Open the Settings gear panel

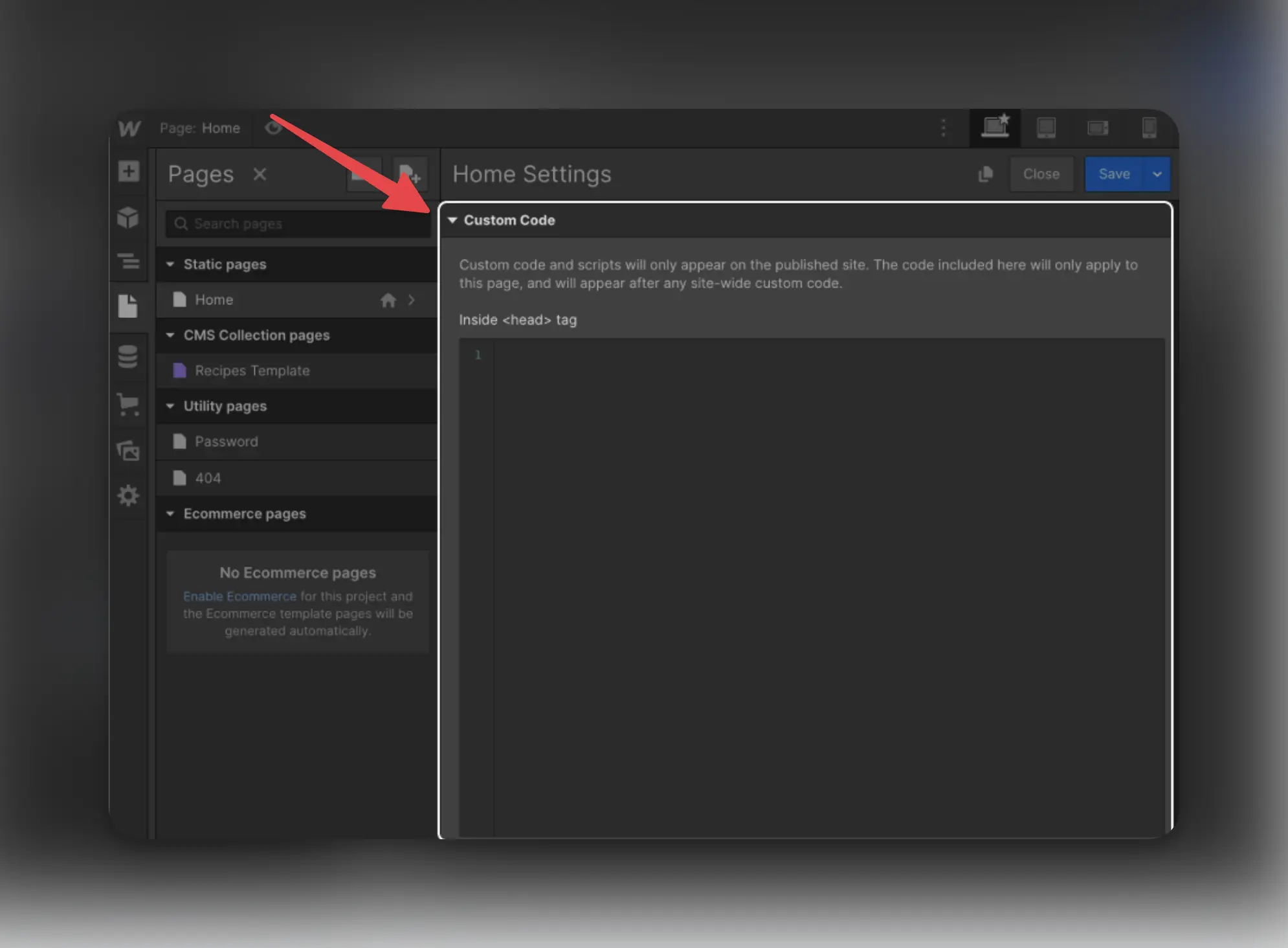click(x=128, y=495)
